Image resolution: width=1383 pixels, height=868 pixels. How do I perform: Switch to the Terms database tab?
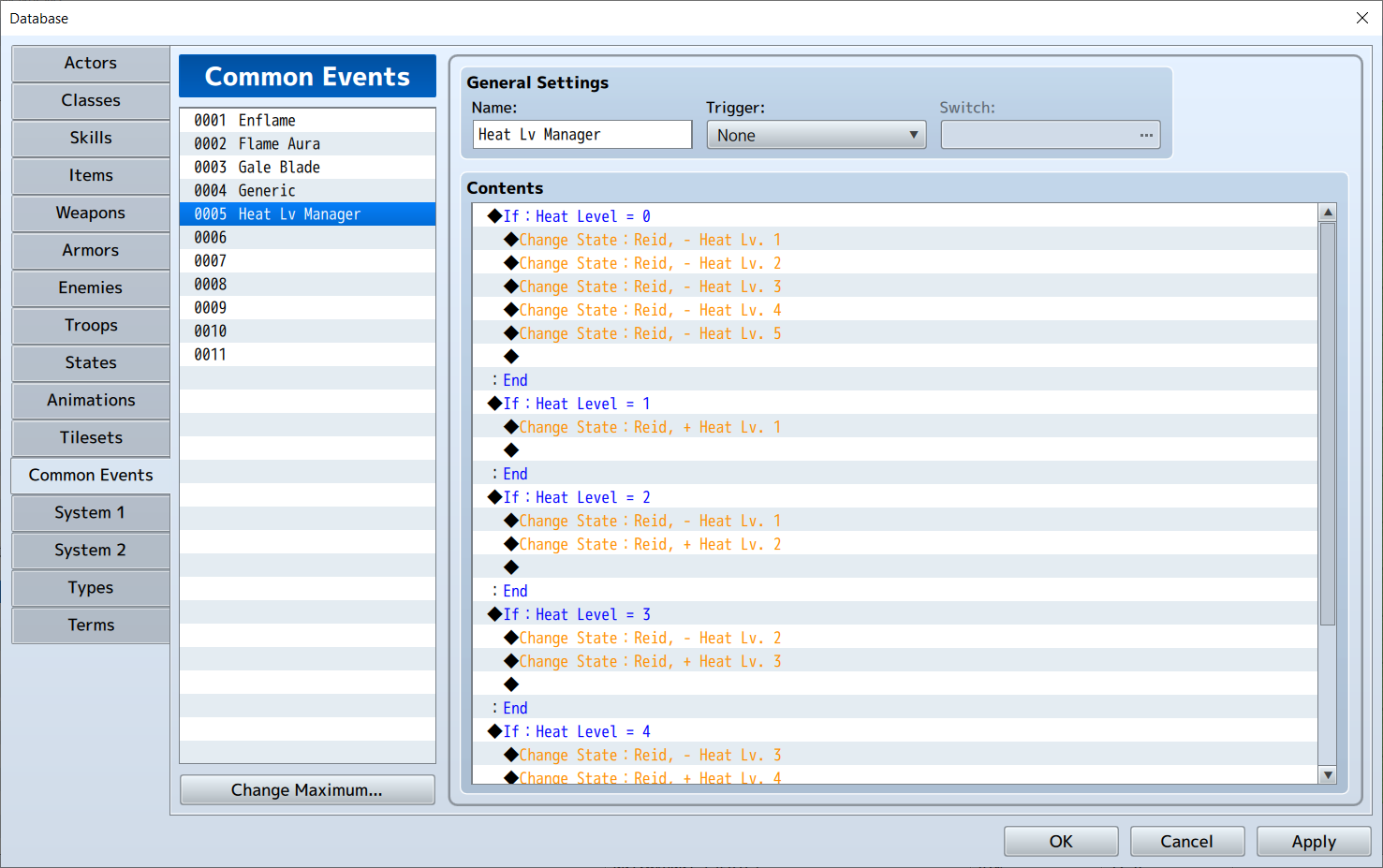[x=90, y=625]
